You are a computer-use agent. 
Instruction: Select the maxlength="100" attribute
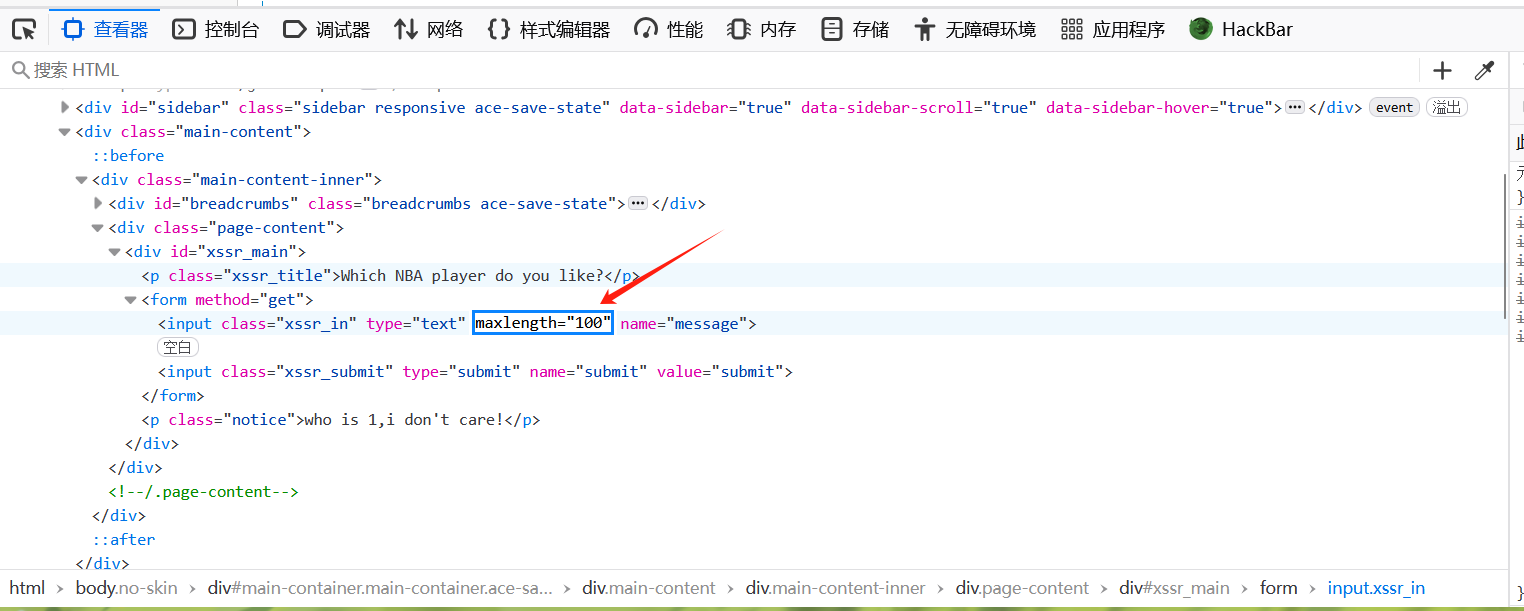543,323
